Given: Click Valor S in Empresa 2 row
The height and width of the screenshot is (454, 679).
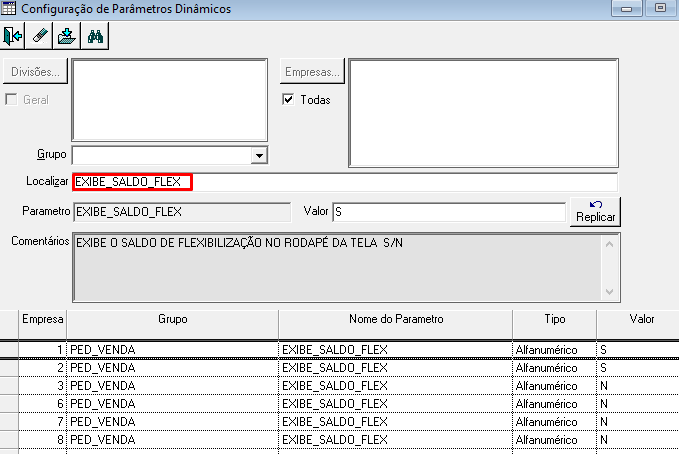Looking at the screenshot, I should click(603, 368).
